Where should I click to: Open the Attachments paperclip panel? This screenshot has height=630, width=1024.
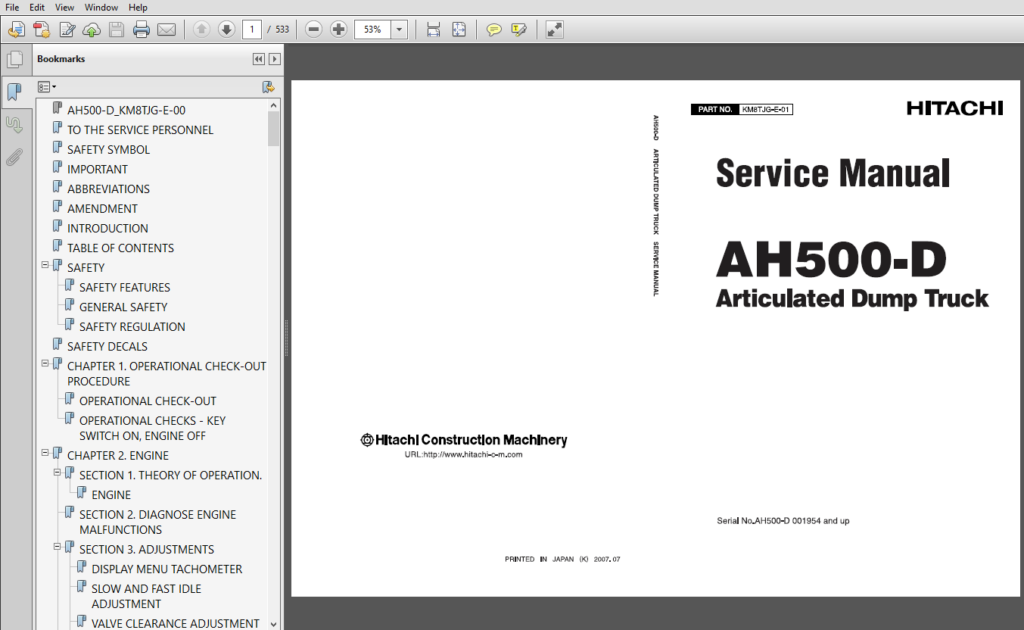[x=14, y=157]
